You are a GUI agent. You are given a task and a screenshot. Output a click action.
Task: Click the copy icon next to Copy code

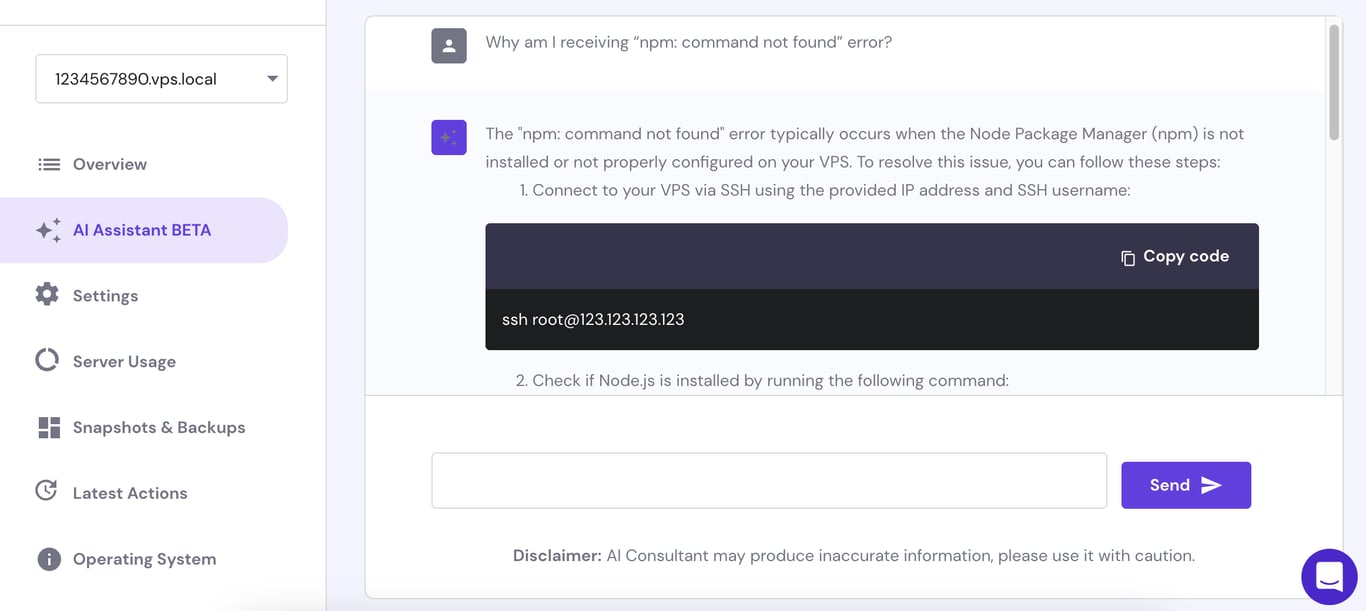pos(1129,256)
